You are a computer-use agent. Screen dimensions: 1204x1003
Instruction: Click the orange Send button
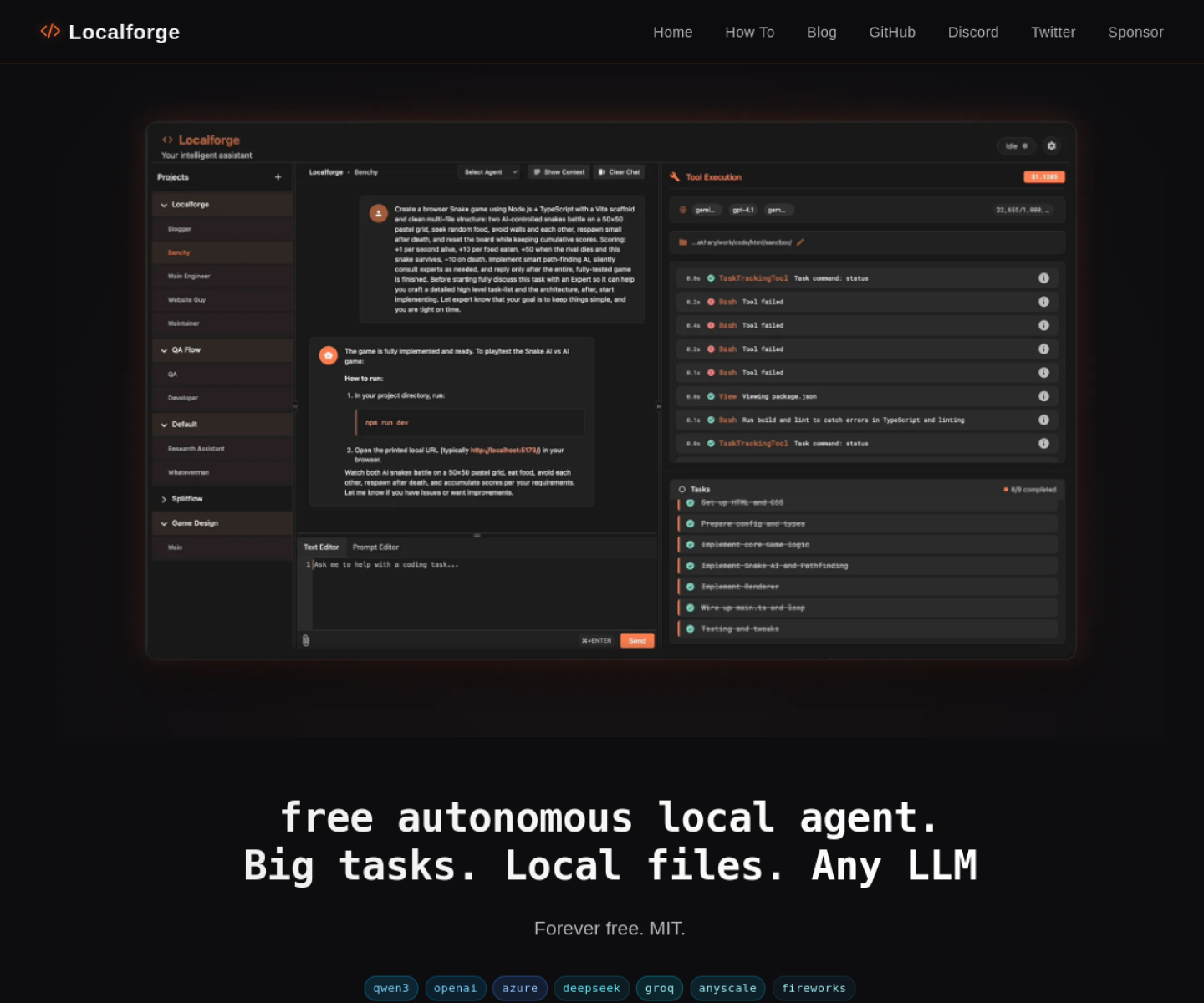(637, 640)
